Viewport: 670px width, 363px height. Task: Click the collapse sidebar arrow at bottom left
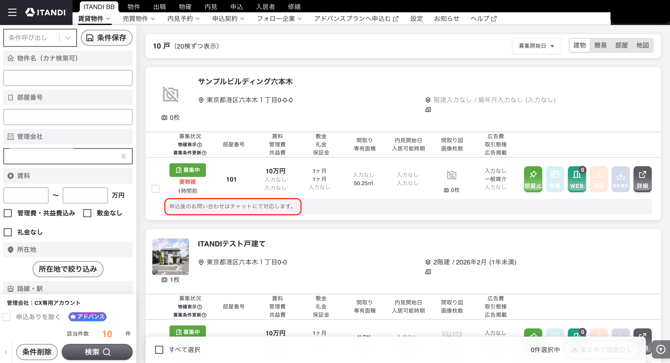click(x=6, y=352)
